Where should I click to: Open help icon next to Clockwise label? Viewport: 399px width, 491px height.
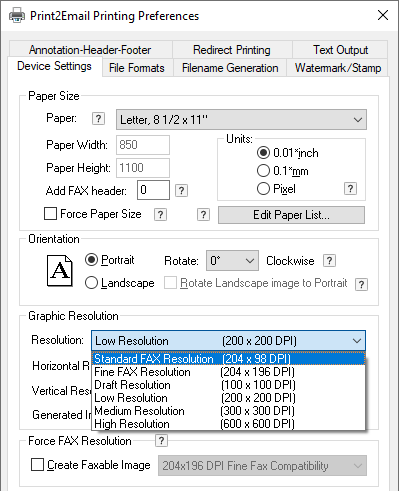329,261
